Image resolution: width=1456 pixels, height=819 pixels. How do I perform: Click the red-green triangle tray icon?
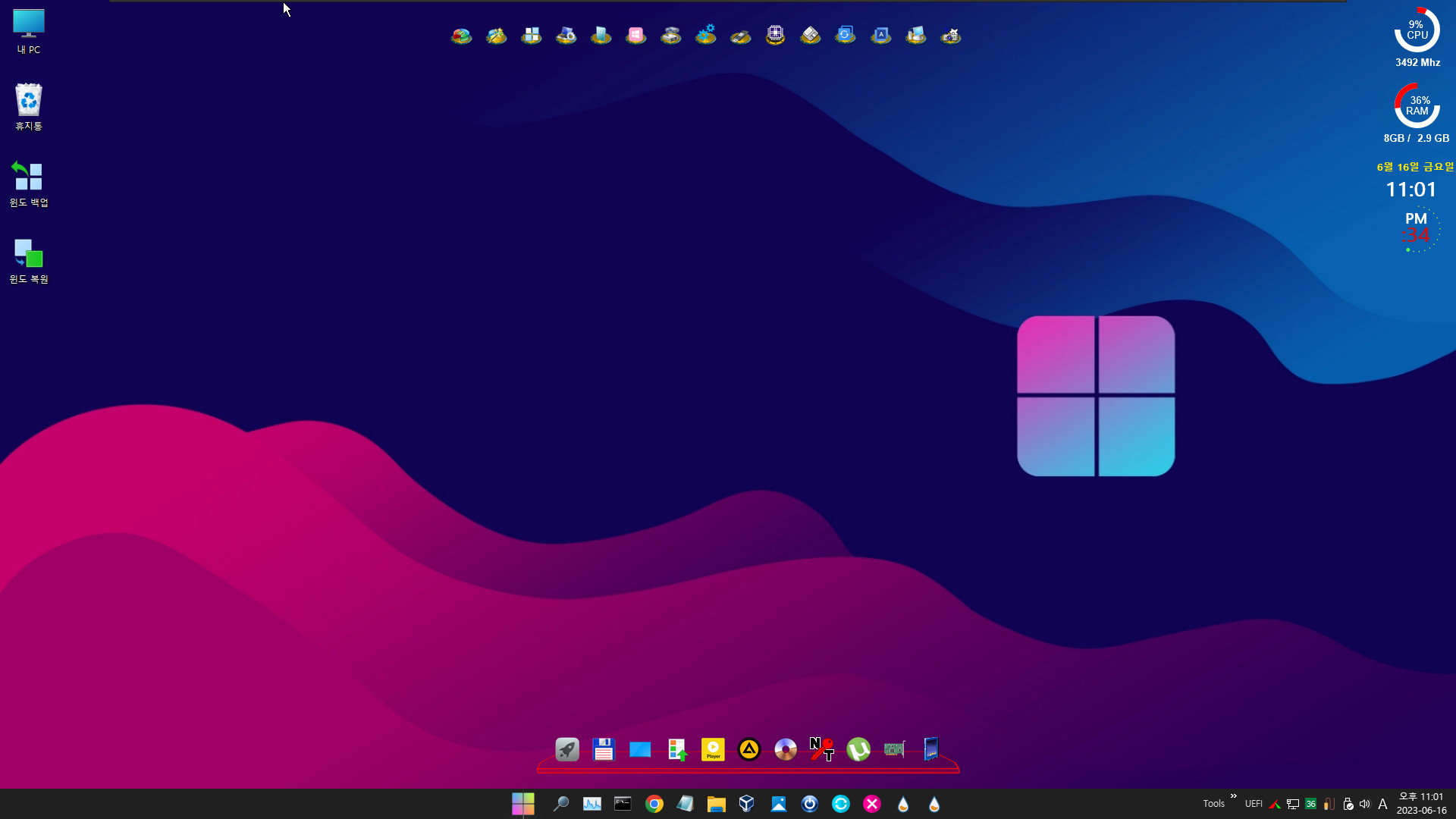coord(1275,804)
